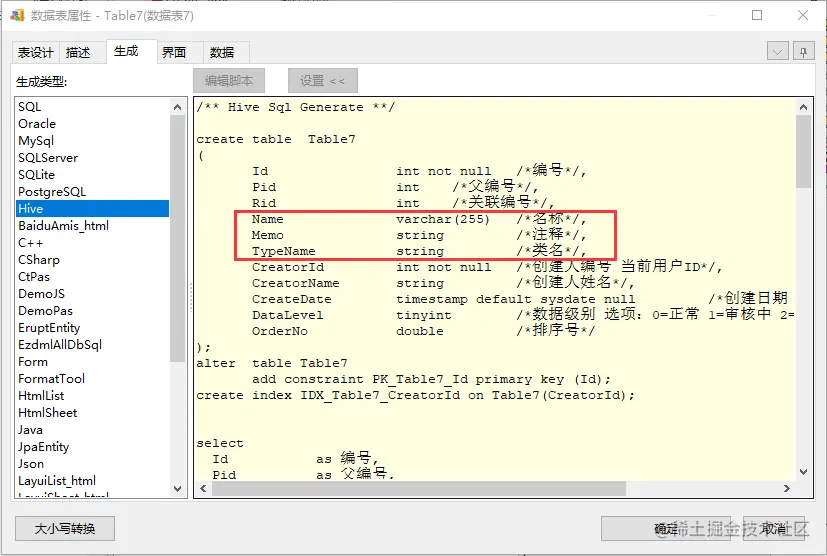The width and height of the screenshot is (827, 556).
Task: Click the 'varchar(255)' type text
Action: point(443,219)
